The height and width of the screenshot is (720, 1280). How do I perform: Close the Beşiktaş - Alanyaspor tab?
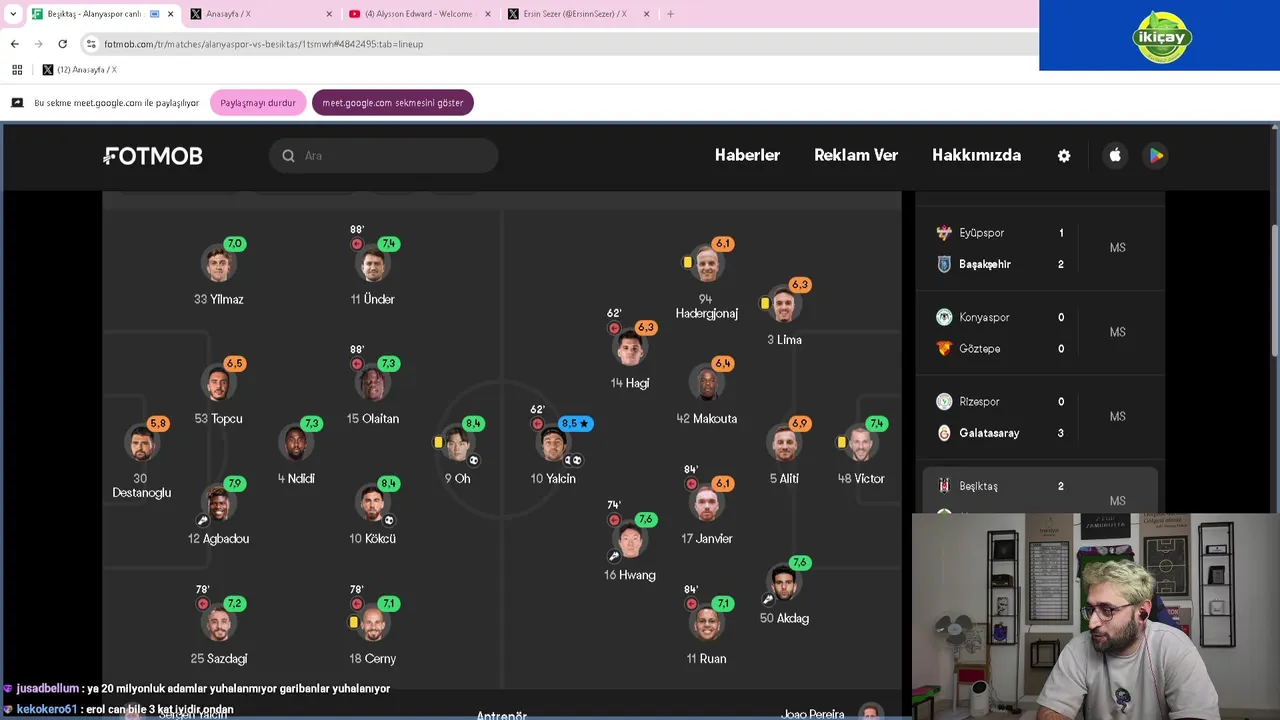tap(170, 14)
